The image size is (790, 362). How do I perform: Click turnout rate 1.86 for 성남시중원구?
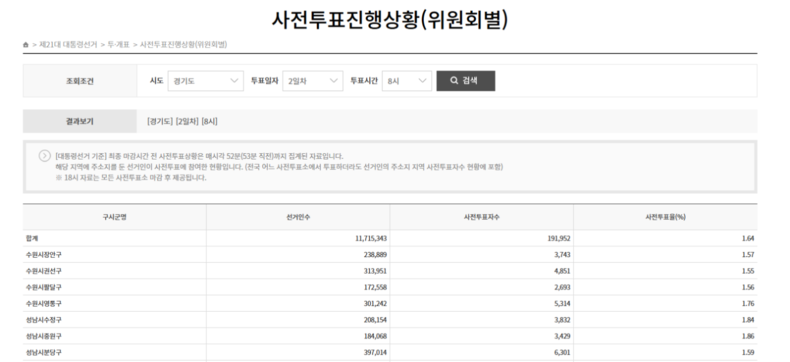pos(748,336)
